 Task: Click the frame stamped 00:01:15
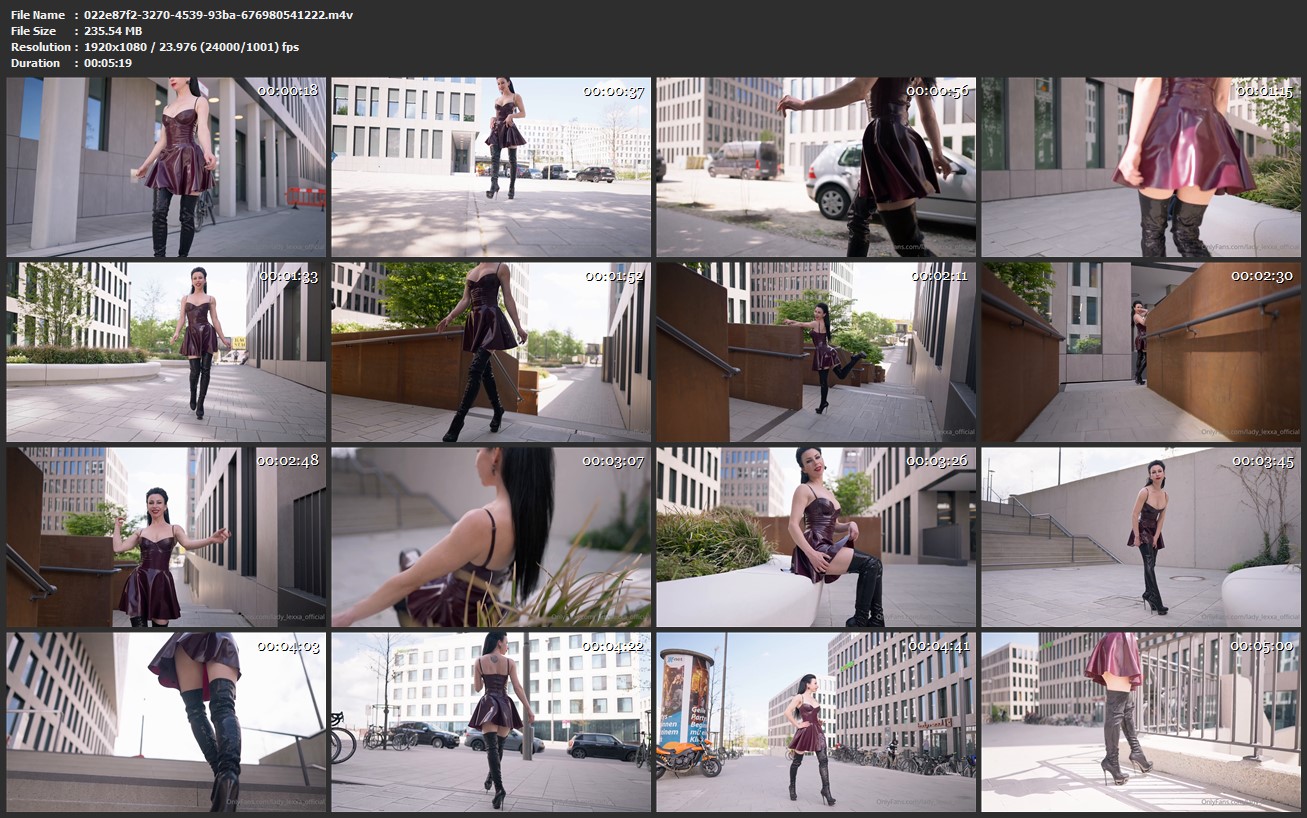pyautogui.click(x=1141, y=167)
